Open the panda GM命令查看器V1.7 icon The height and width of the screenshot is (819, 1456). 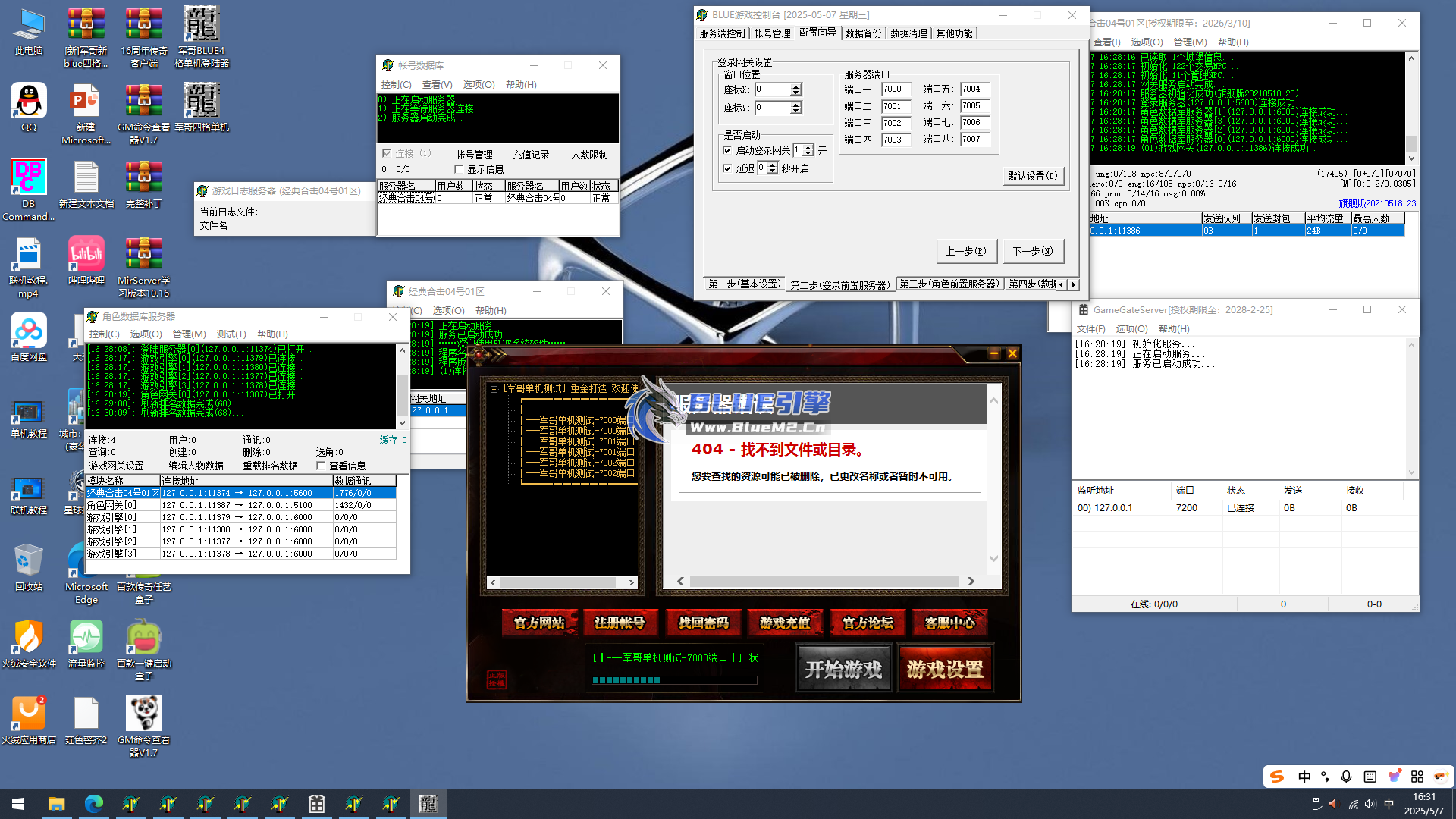pos(144,726)
